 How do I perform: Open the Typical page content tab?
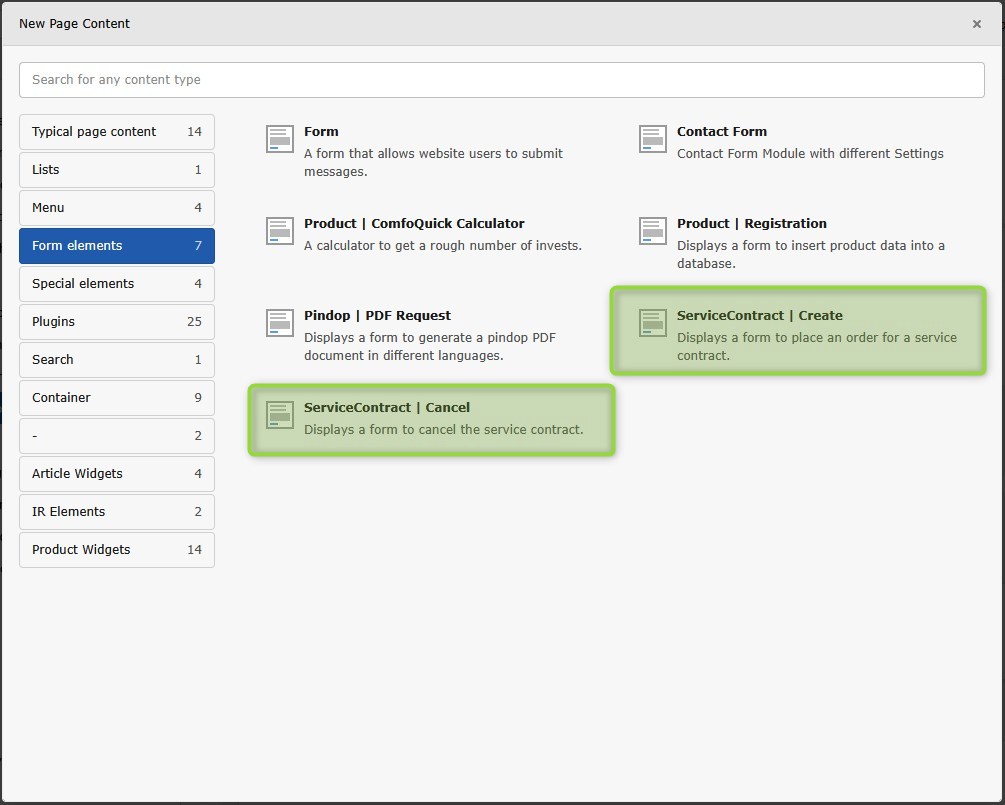coord(116,132)
